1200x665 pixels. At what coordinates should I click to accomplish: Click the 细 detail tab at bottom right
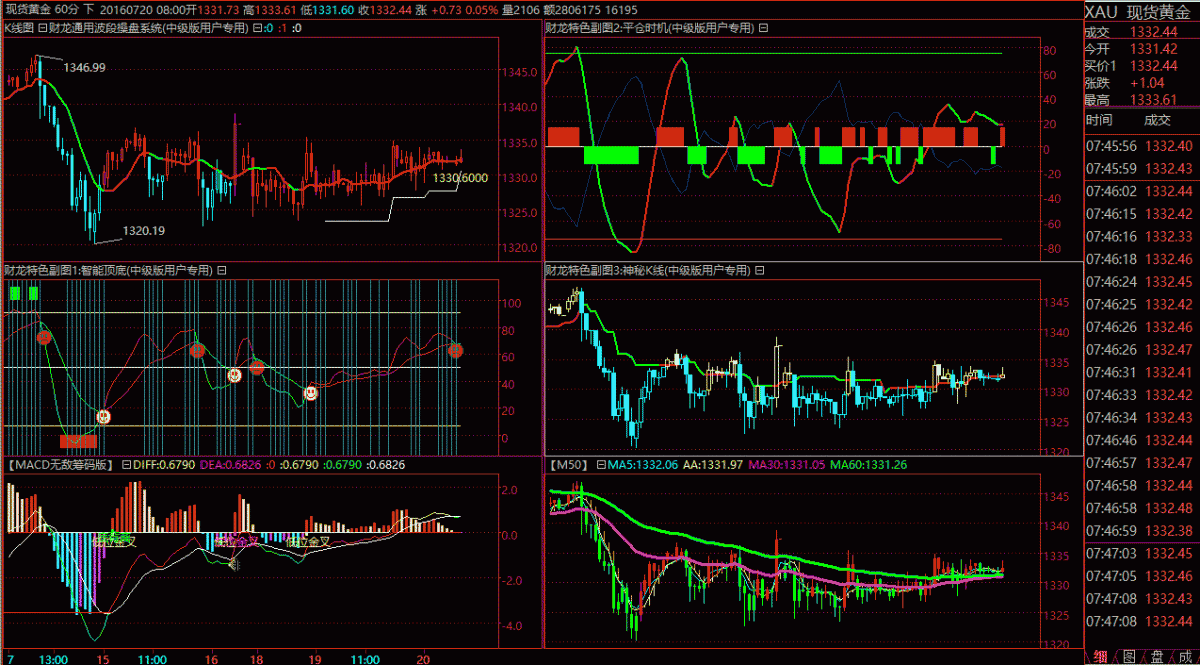pyautogui.click(x=1100, y=656)
